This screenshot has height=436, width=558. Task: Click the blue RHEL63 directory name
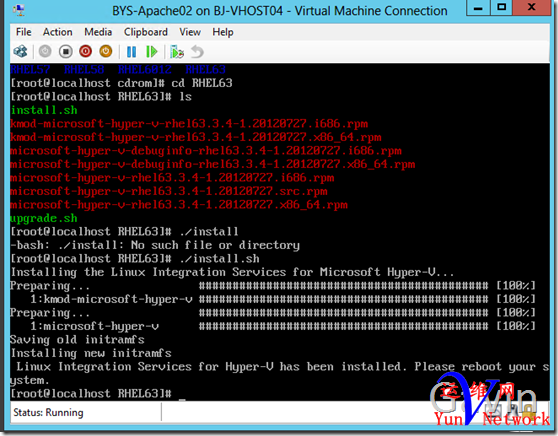pyautogui.click(x=205, y=69)
